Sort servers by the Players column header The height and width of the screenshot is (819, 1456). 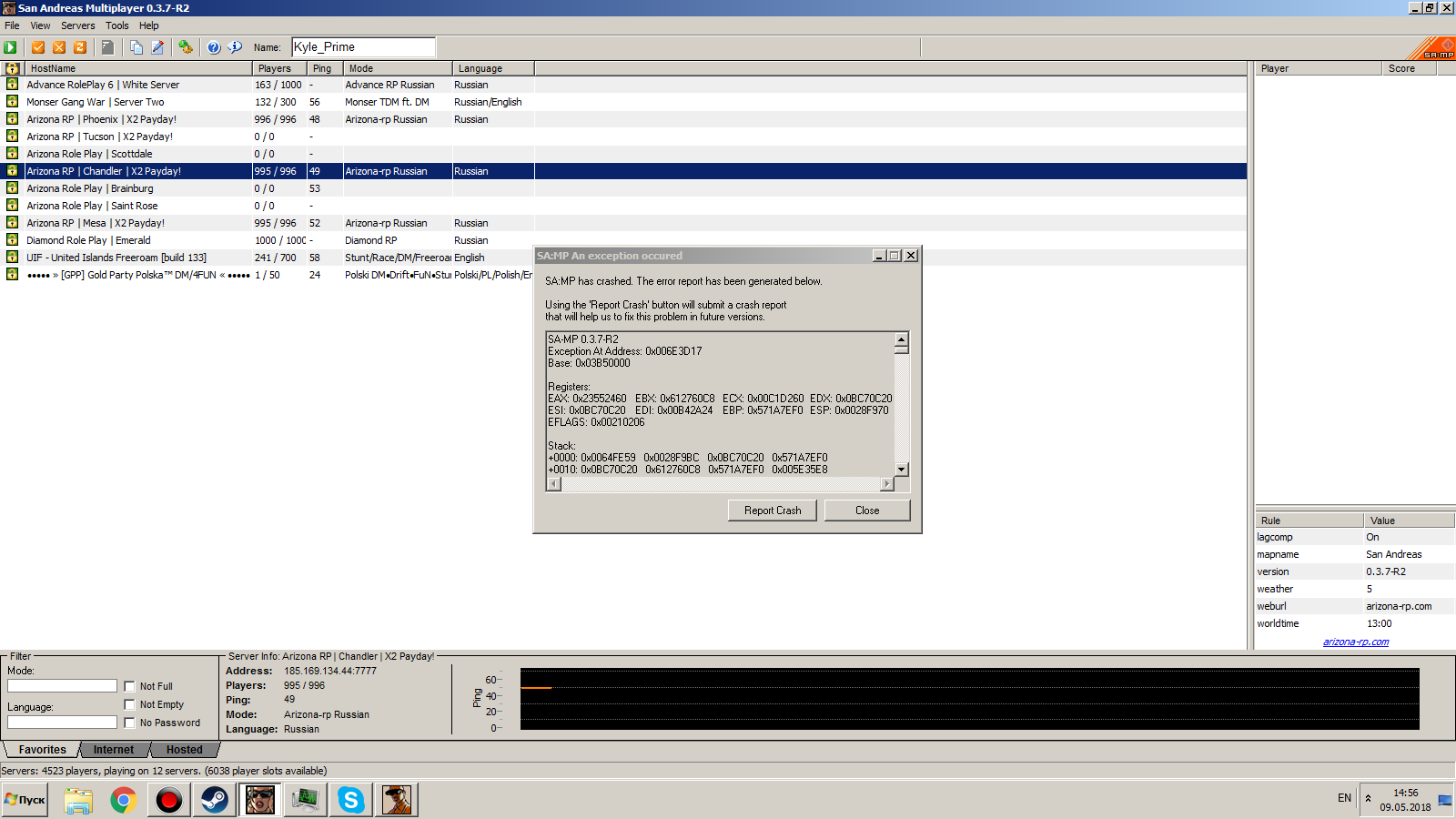pyautogui.click(x=278, y=68)
